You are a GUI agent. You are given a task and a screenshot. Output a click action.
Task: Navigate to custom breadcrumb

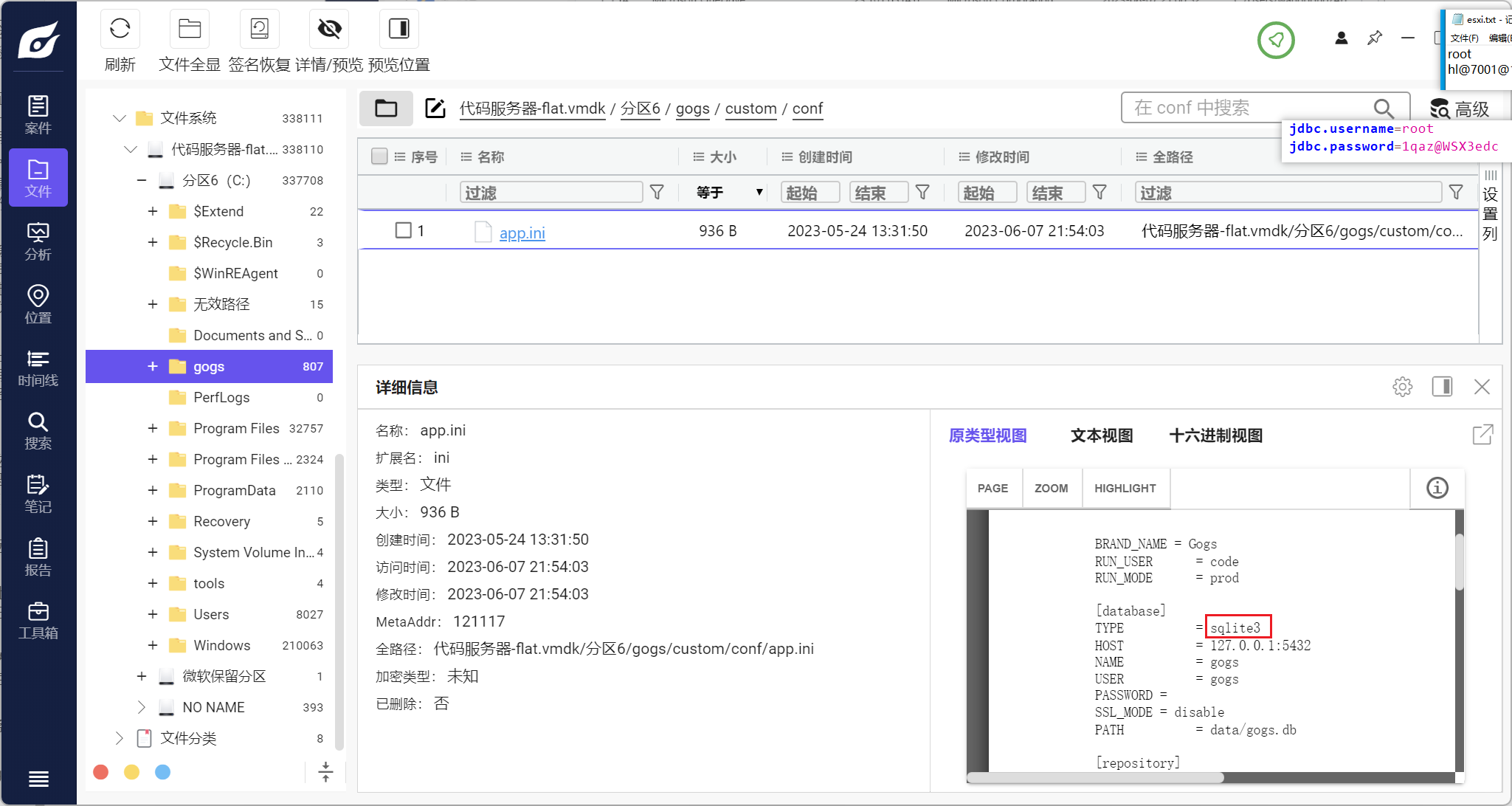tap(750, 108)
